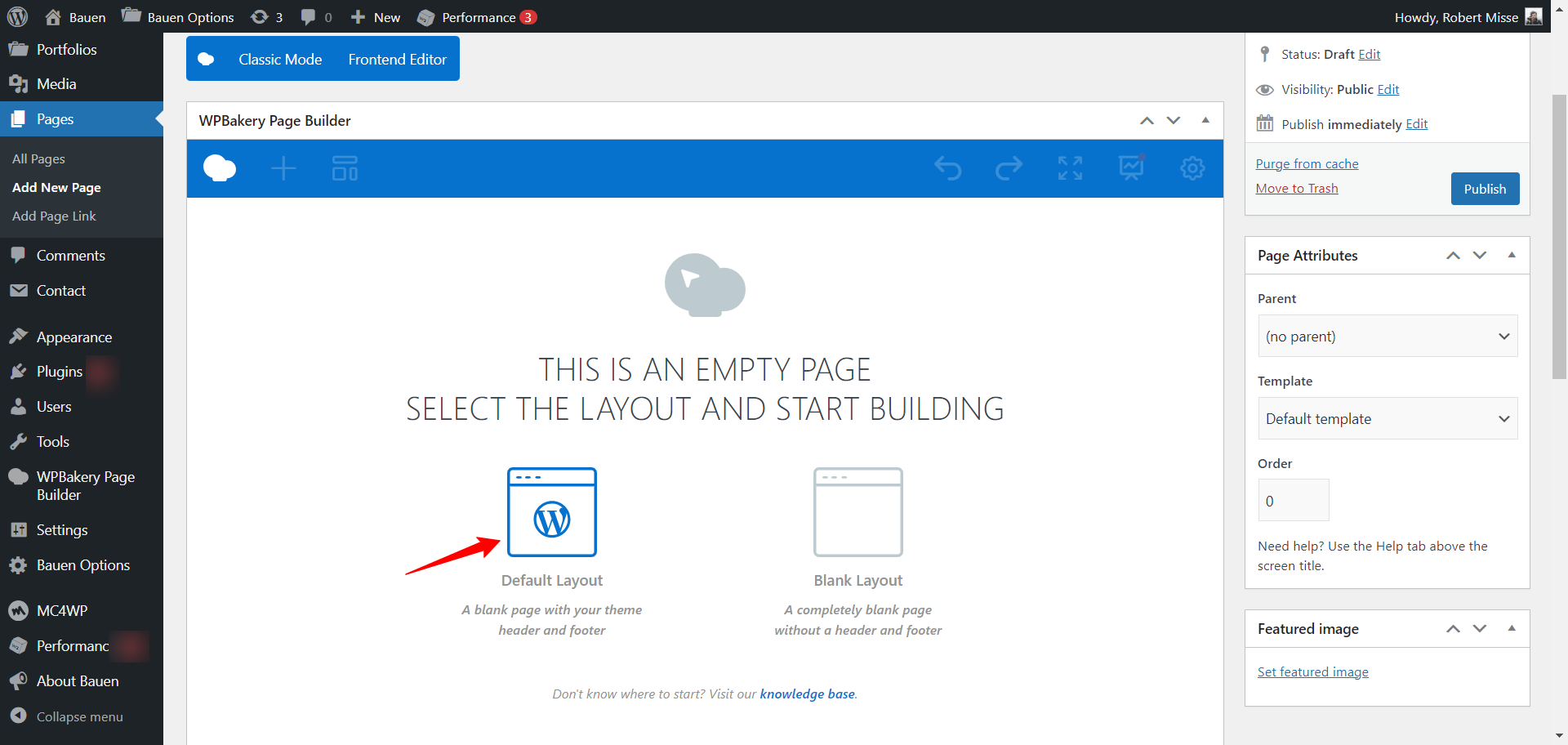Open Media in the sidebar

pyautogui.click(x=82, y=84)
